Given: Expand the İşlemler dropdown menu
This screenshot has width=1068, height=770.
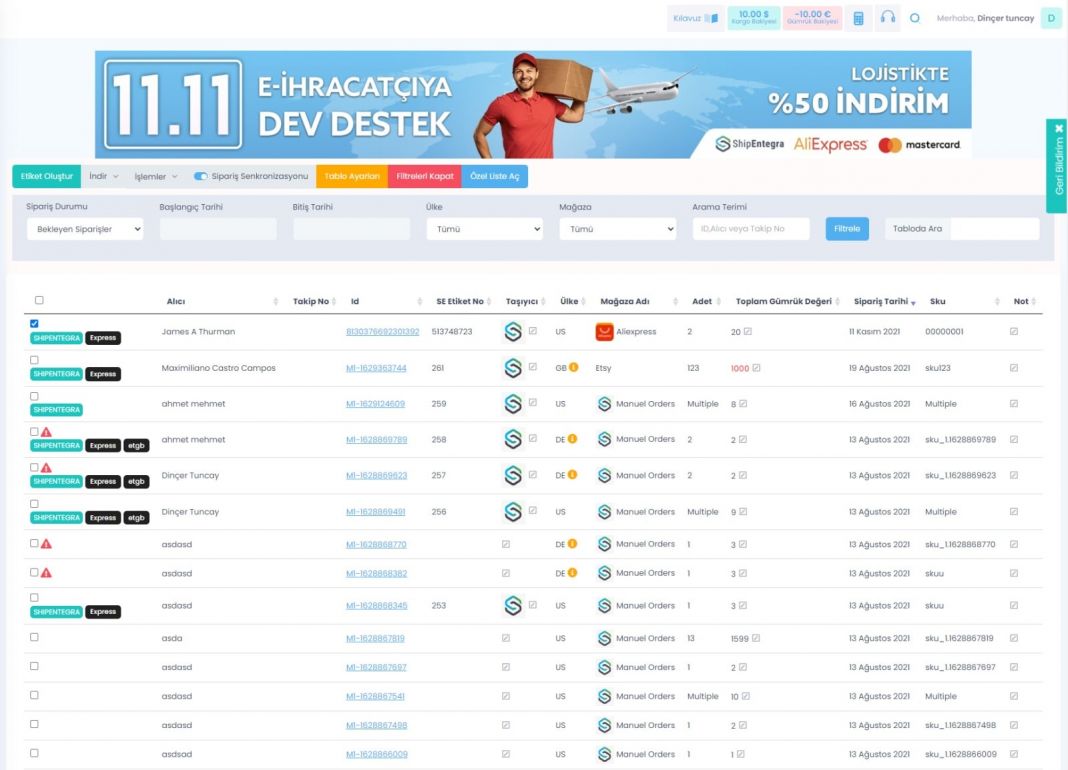Looking at the screenshot, I should [155, 176].
